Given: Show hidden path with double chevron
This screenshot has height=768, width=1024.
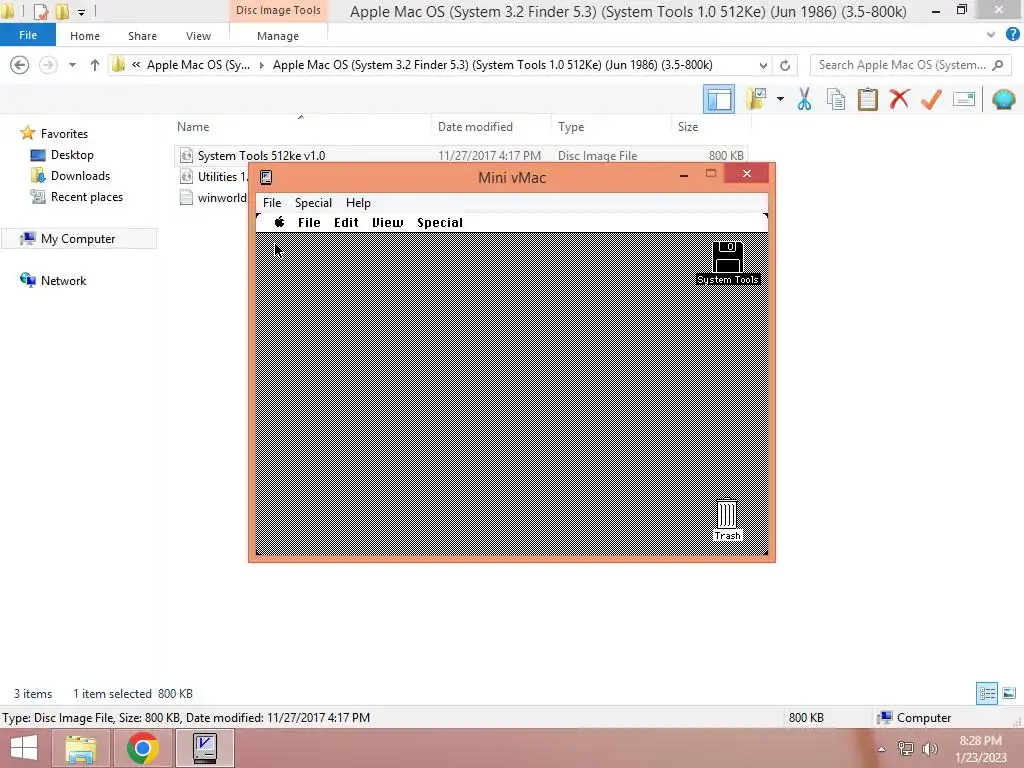Looking at the screenshot, I should [x=136, y=65].
